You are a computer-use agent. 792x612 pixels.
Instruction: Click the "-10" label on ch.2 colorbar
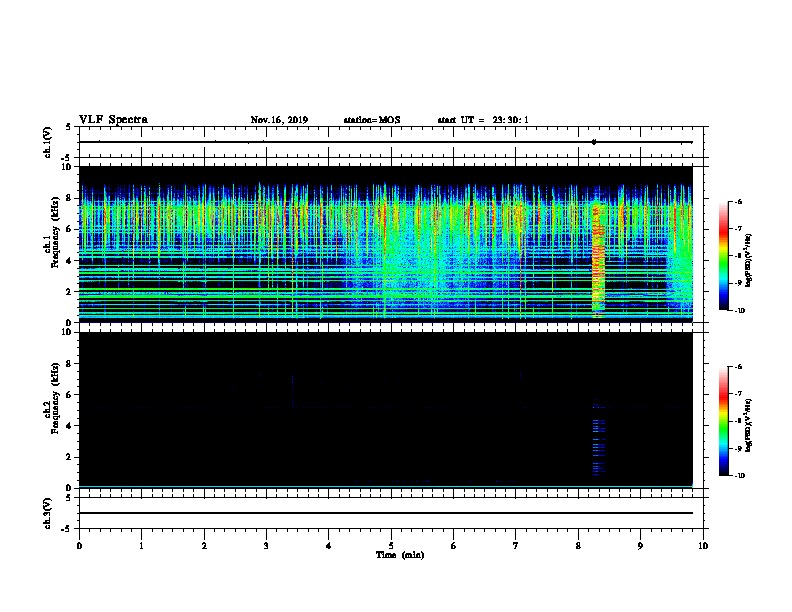[739, 476]
